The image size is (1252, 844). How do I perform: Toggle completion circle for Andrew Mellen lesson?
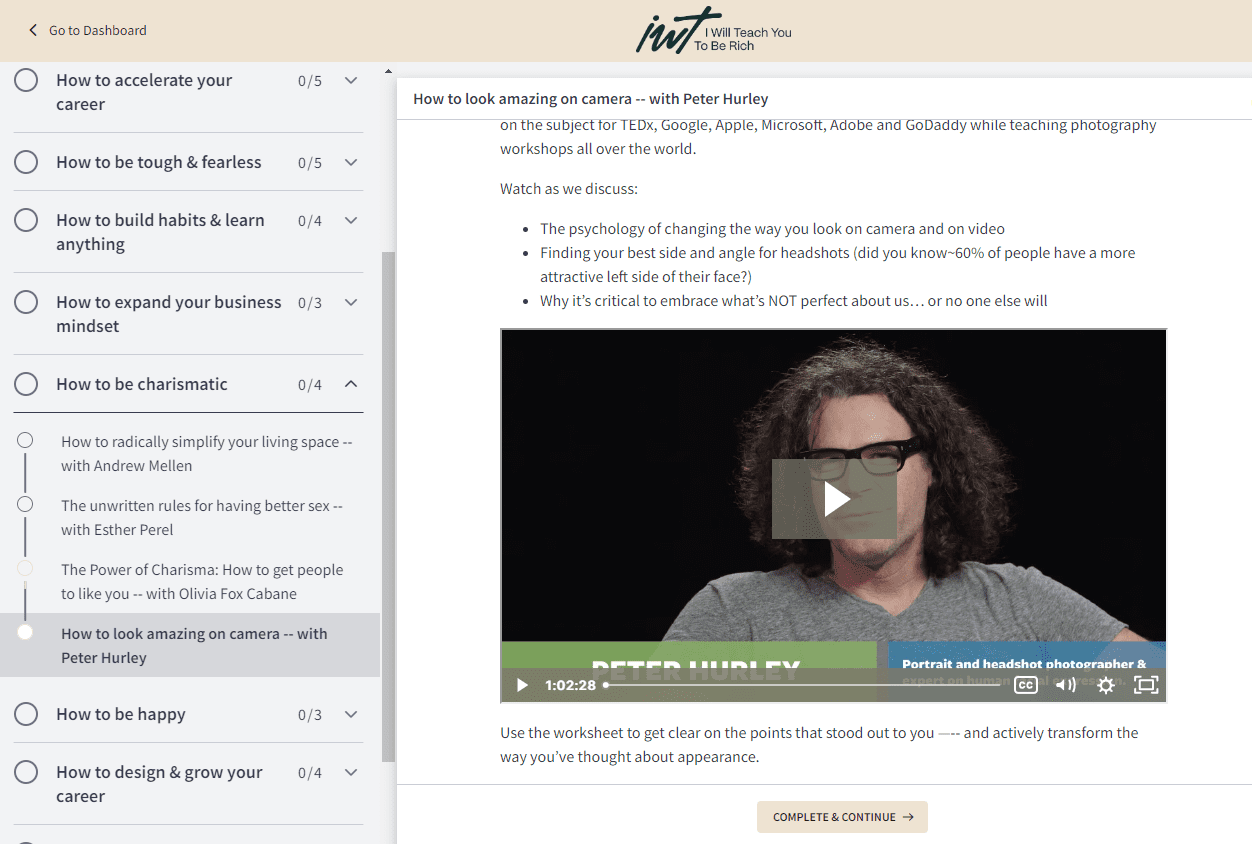tap(25, 440)
